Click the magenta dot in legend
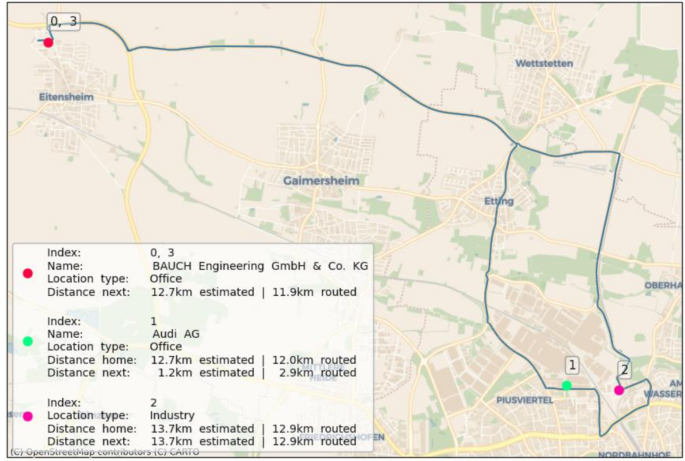Screen dimensions: 685x461 (x=28, y=416)
